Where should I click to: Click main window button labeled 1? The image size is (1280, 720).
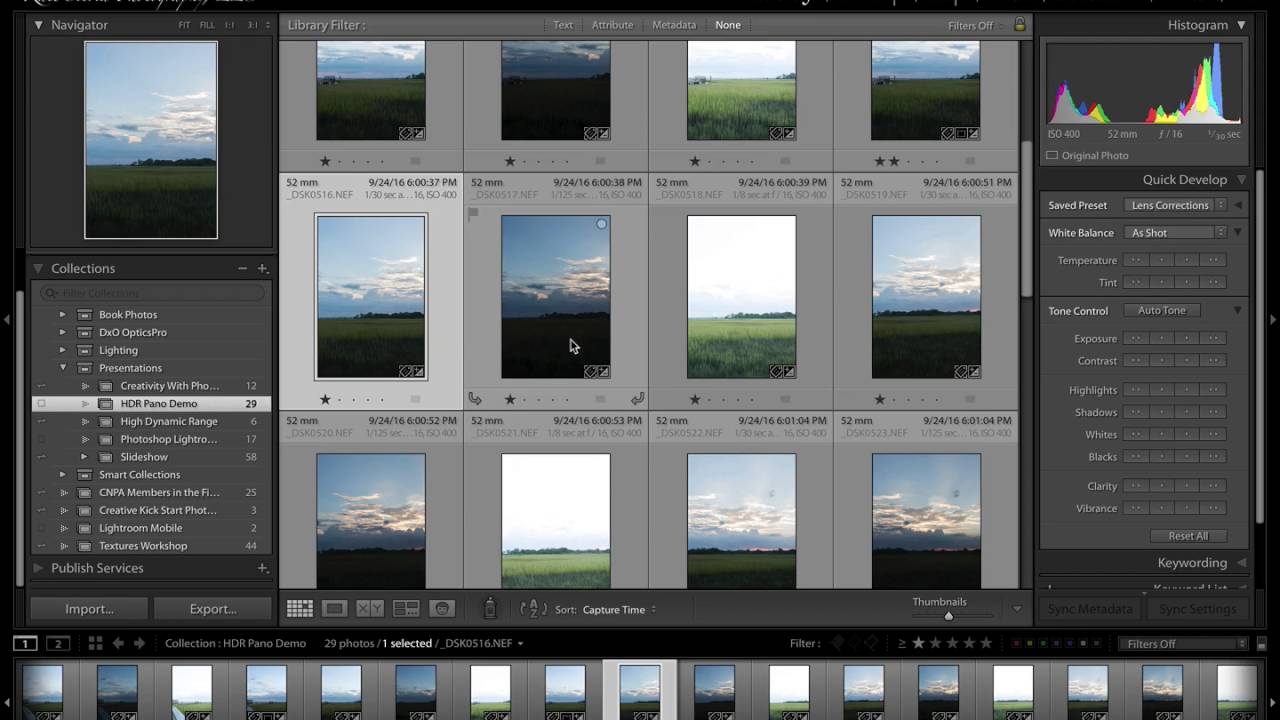[x=25, y=643]
